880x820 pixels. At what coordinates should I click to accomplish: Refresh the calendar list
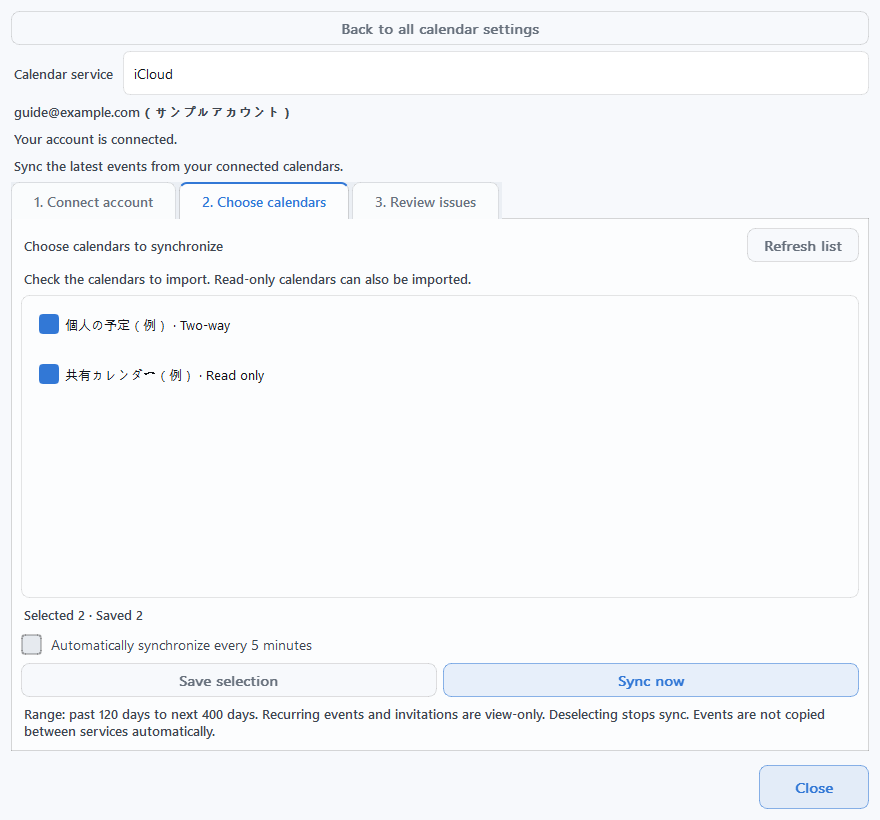click(x=803, y=245)
